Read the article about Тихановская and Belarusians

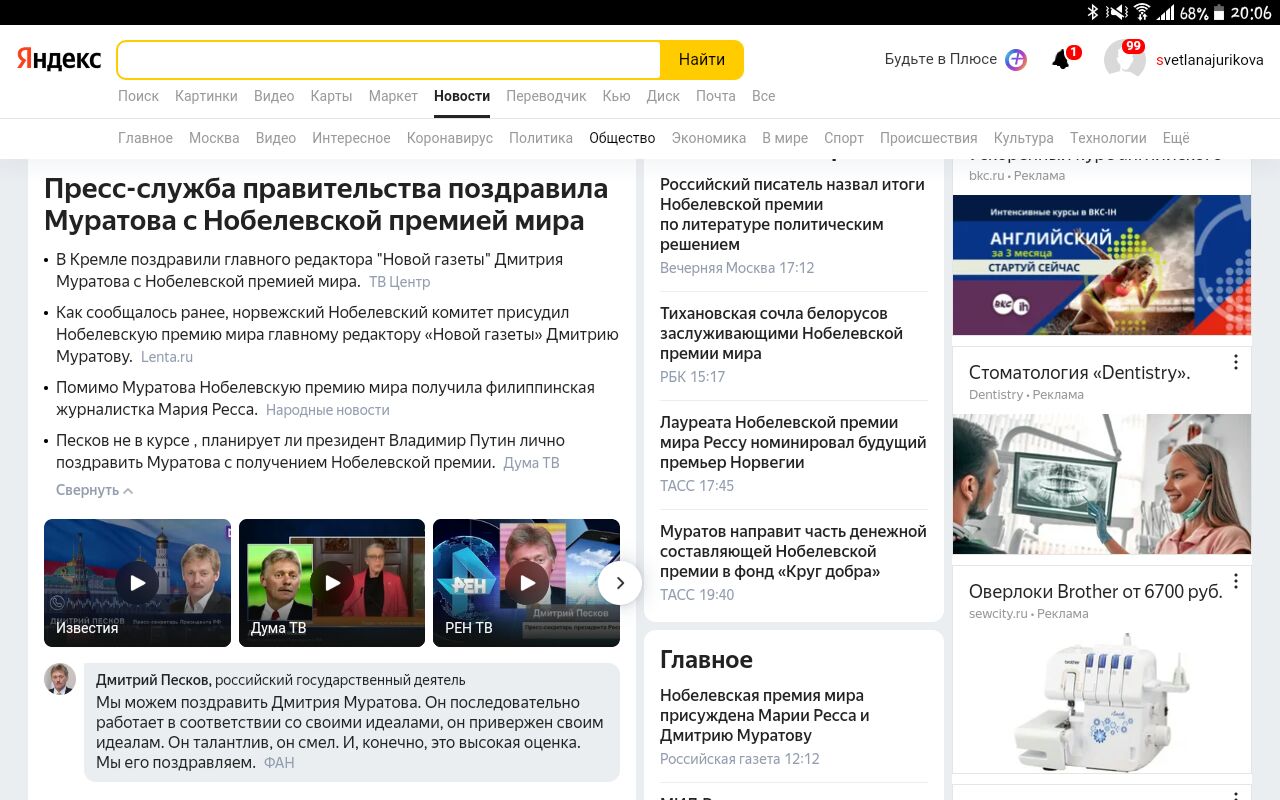(x=781, y=334)
